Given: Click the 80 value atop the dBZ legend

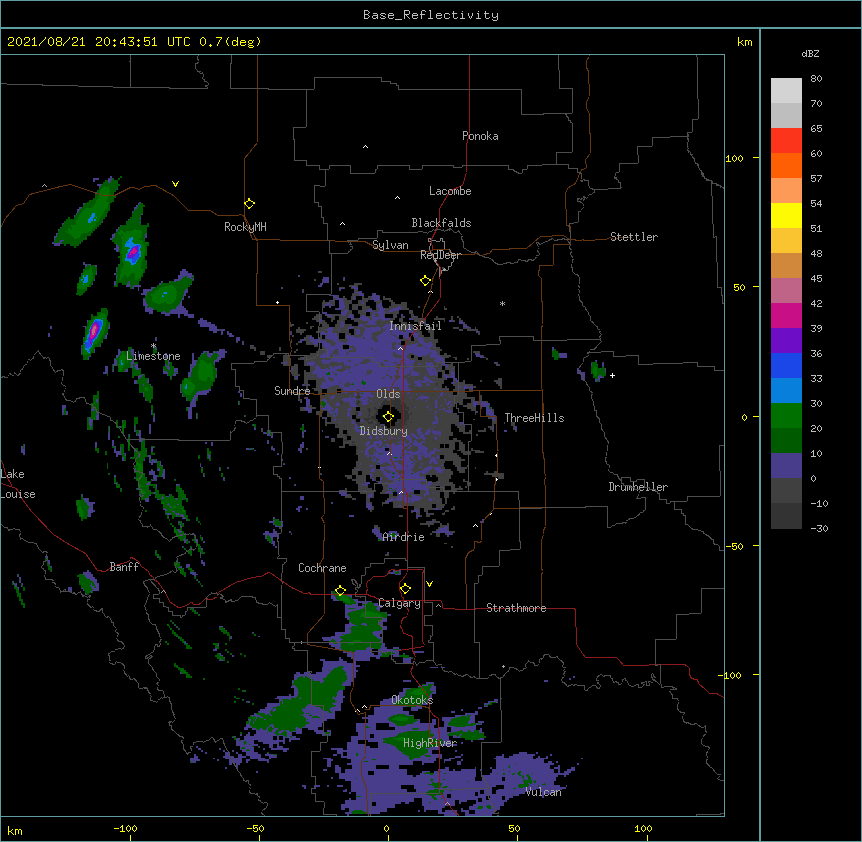Looking at the screenshot, I should click(816, 79).
